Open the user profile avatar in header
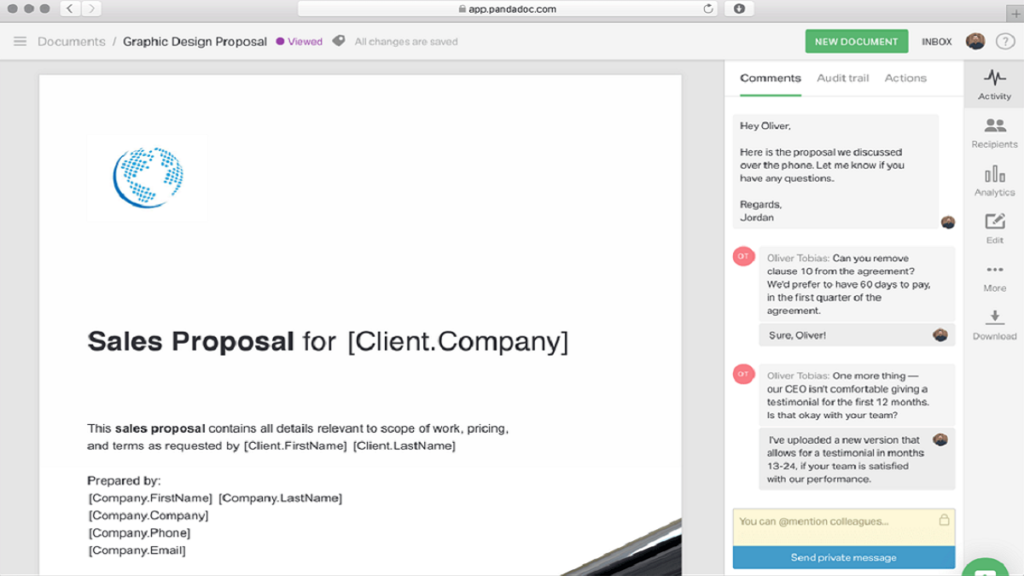 975,41
